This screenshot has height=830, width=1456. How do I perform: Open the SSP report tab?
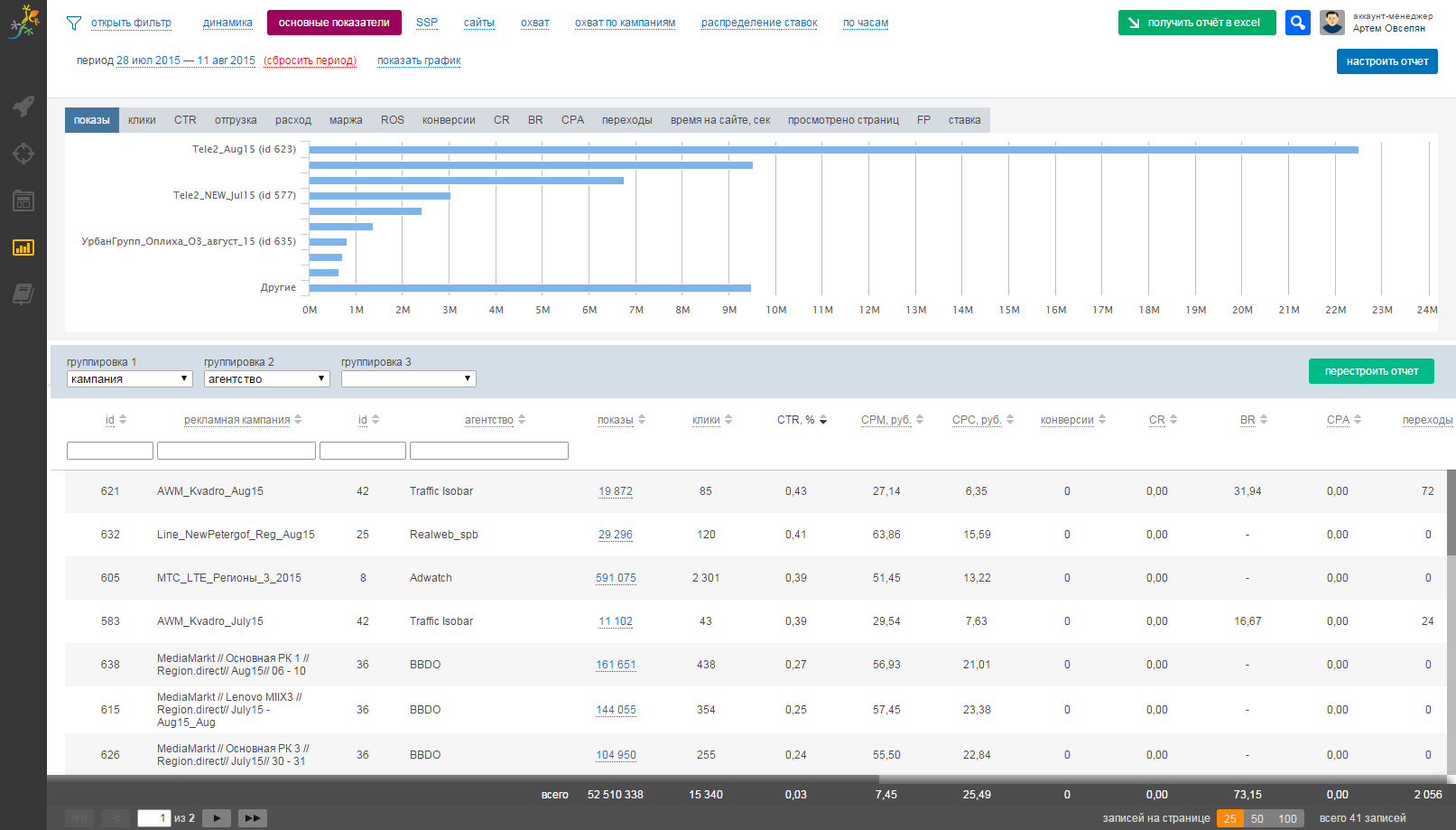tap(427, 23)
